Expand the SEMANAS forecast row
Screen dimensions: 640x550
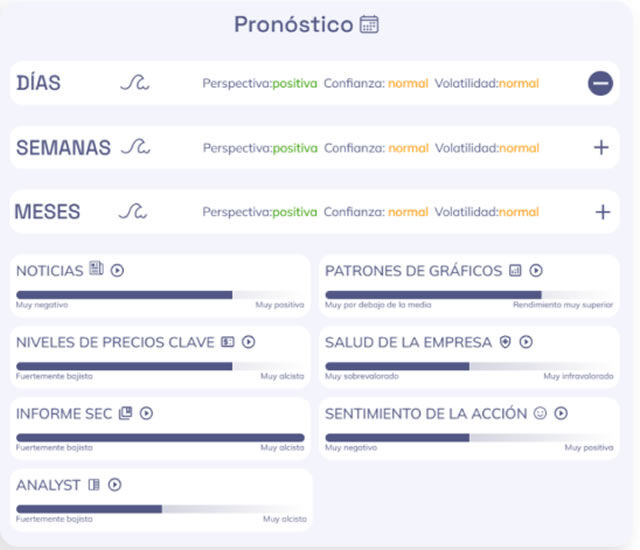coord(601,148)
